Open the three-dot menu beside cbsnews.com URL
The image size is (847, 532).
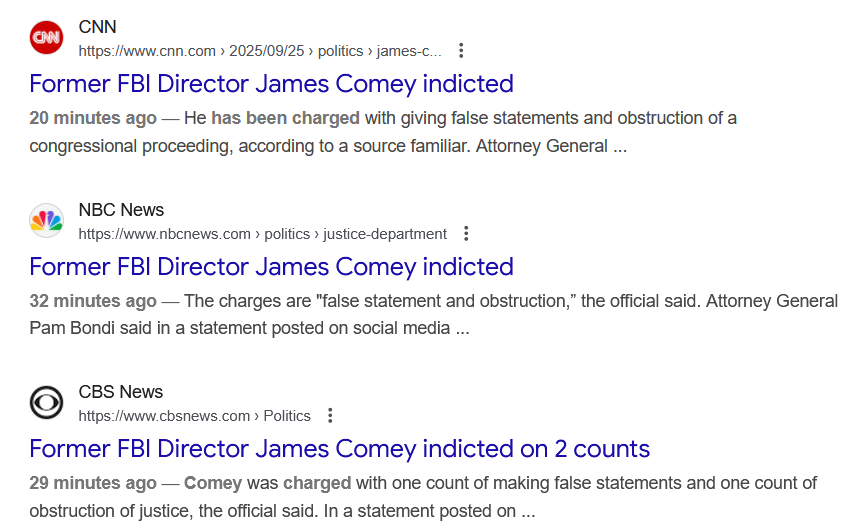pos(330,416)
